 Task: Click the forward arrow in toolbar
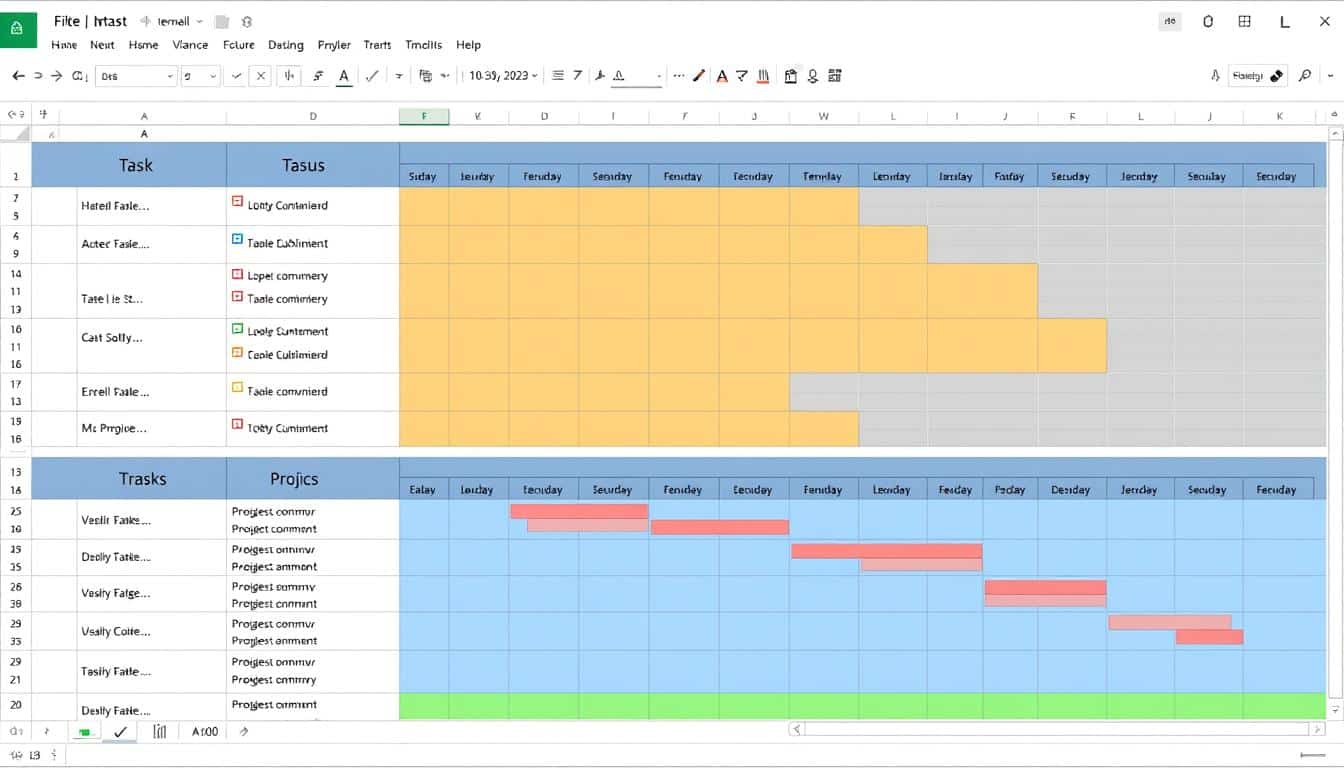(57, 75)
